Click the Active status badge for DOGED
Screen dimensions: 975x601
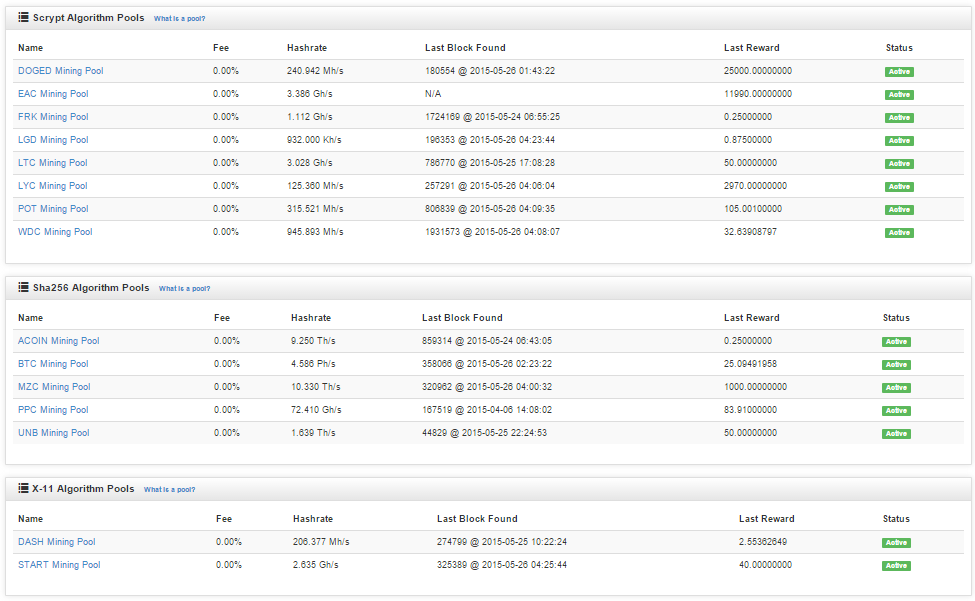click(x=898, y=72)
